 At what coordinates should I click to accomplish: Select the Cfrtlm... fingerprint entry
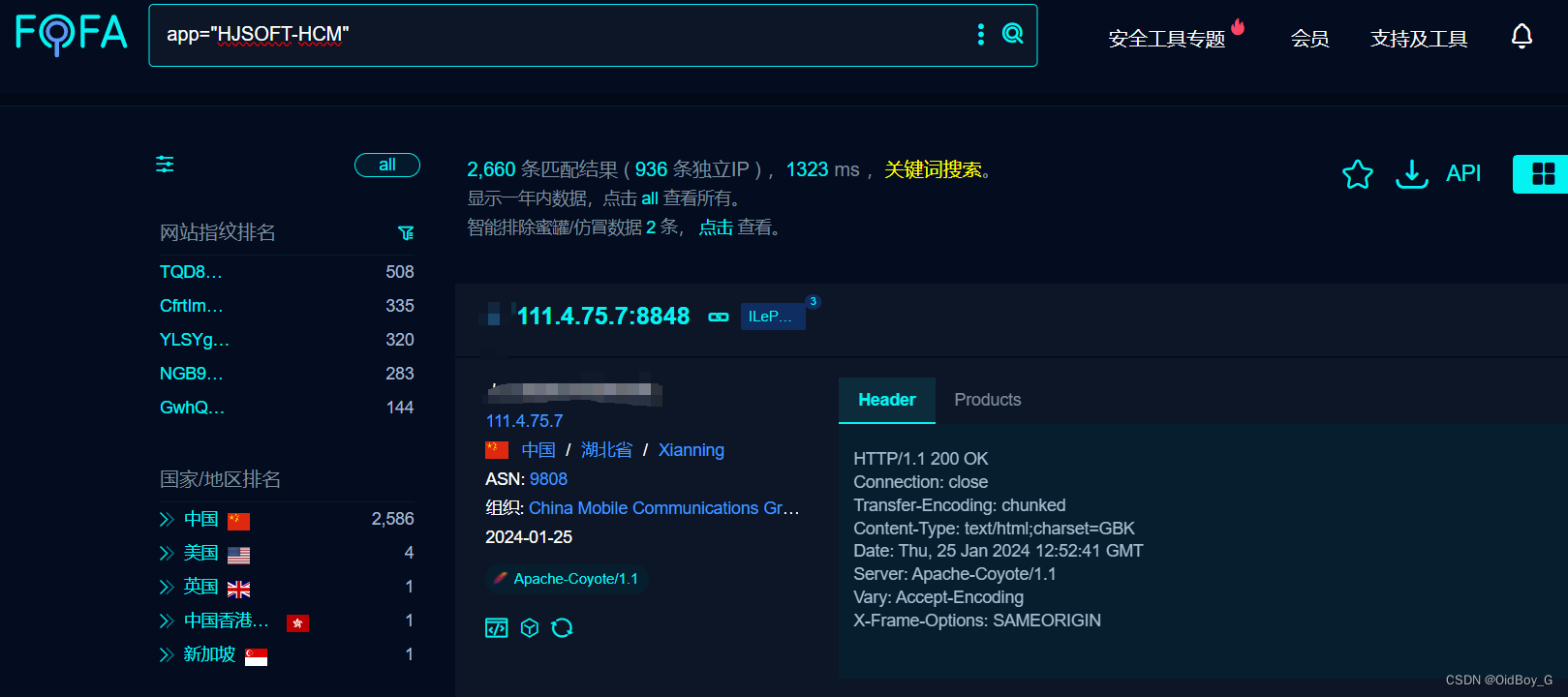[x=192, y=306]
